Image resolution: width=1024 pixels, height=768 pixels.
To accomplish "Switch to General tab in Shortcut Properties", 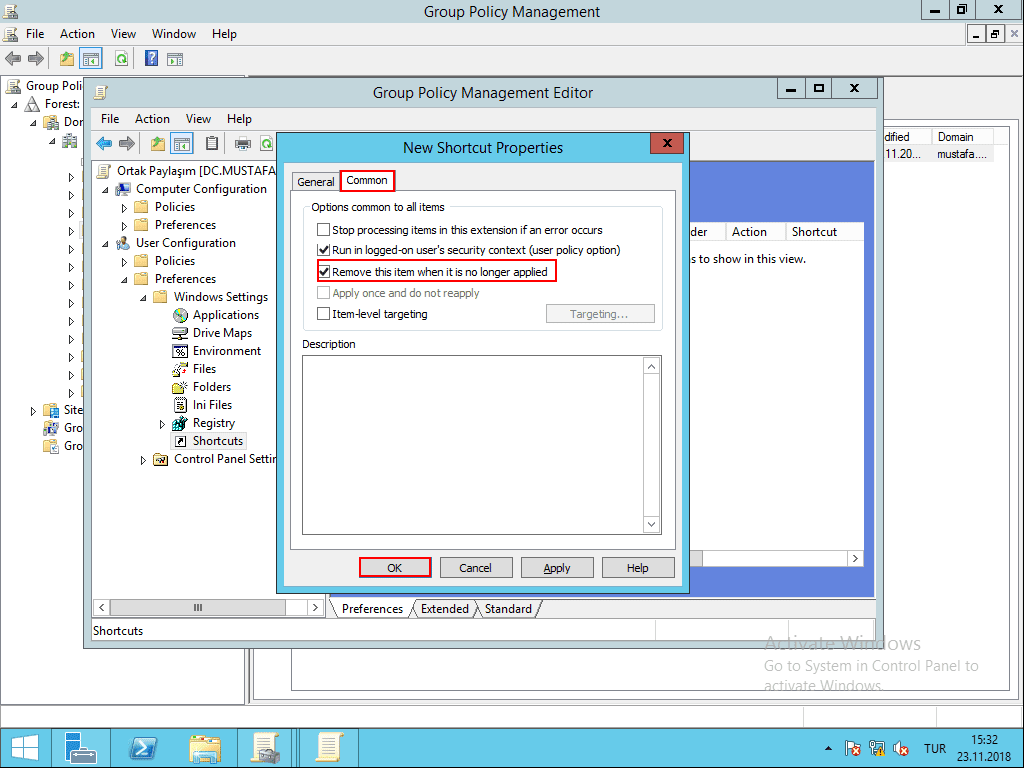I will (x=315, y=182).
